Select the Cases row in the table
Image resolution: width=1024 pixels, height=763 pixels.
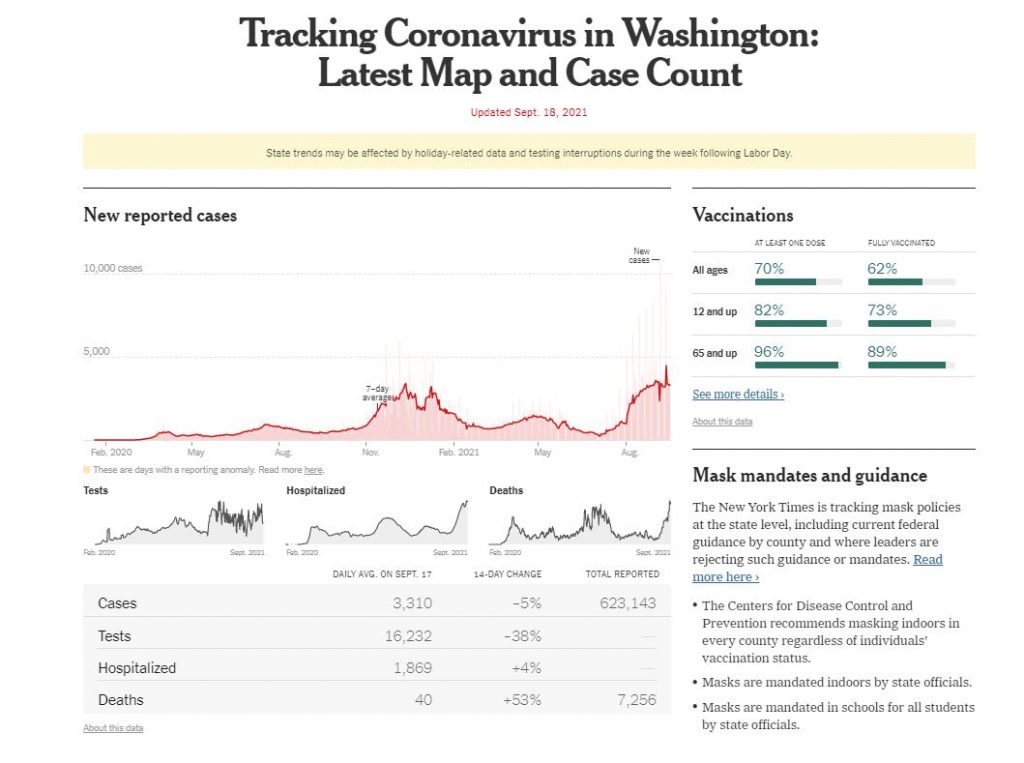[377, 603]
